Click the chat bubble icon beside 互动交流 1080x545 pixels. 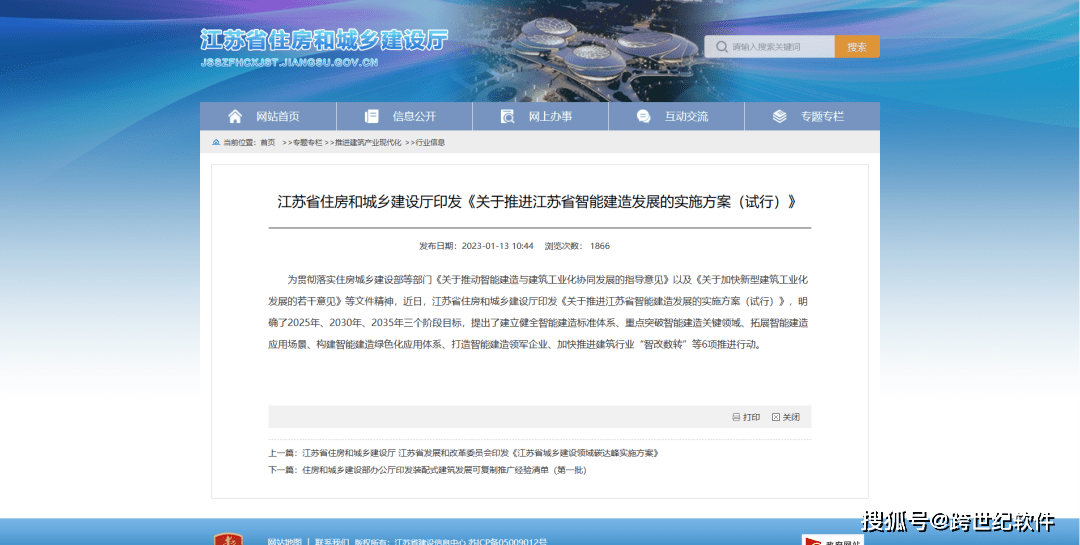[x=643, y=116]
